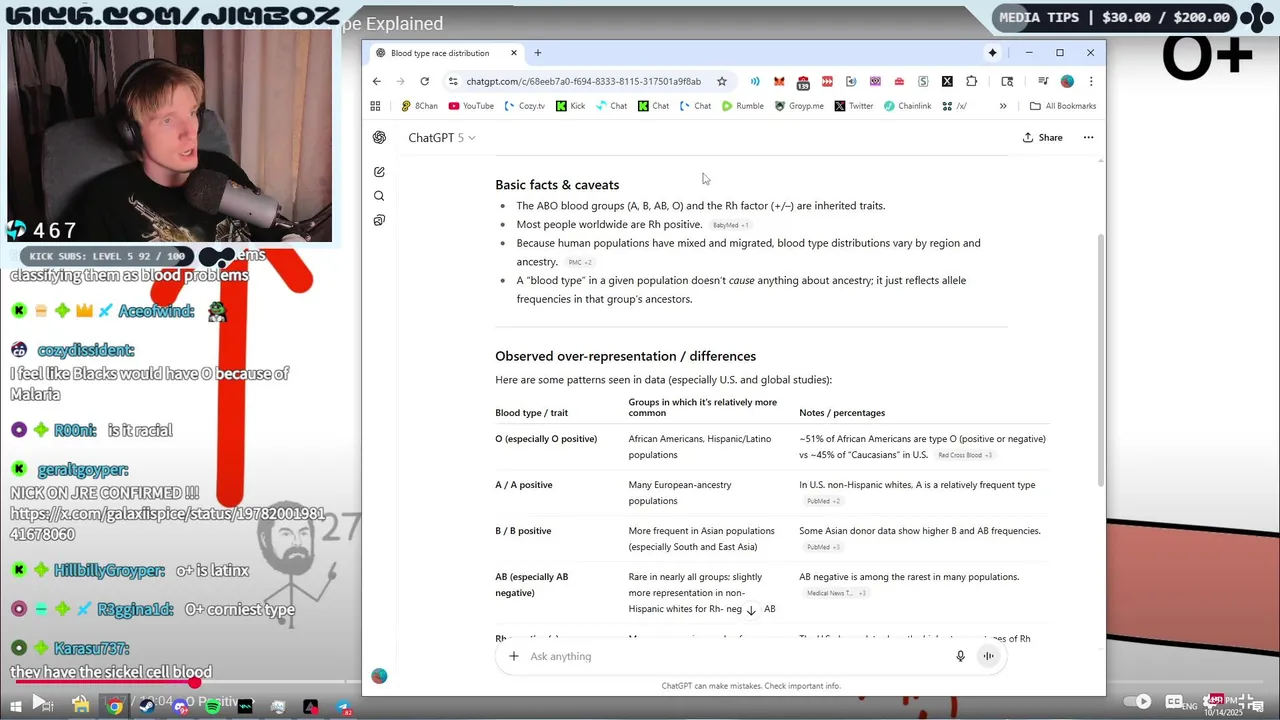Open a new browser tab
Viewport: 1280px width, 720px height.
pyautogui.click(x=538, y=53)
